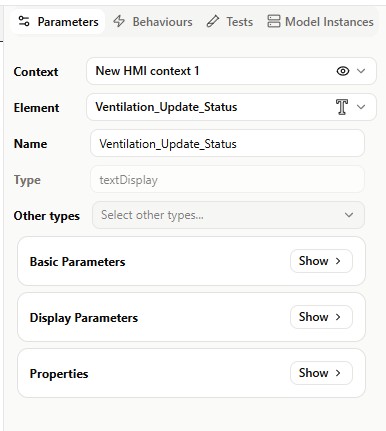Show the Display Parameters section

pos(321,317)
